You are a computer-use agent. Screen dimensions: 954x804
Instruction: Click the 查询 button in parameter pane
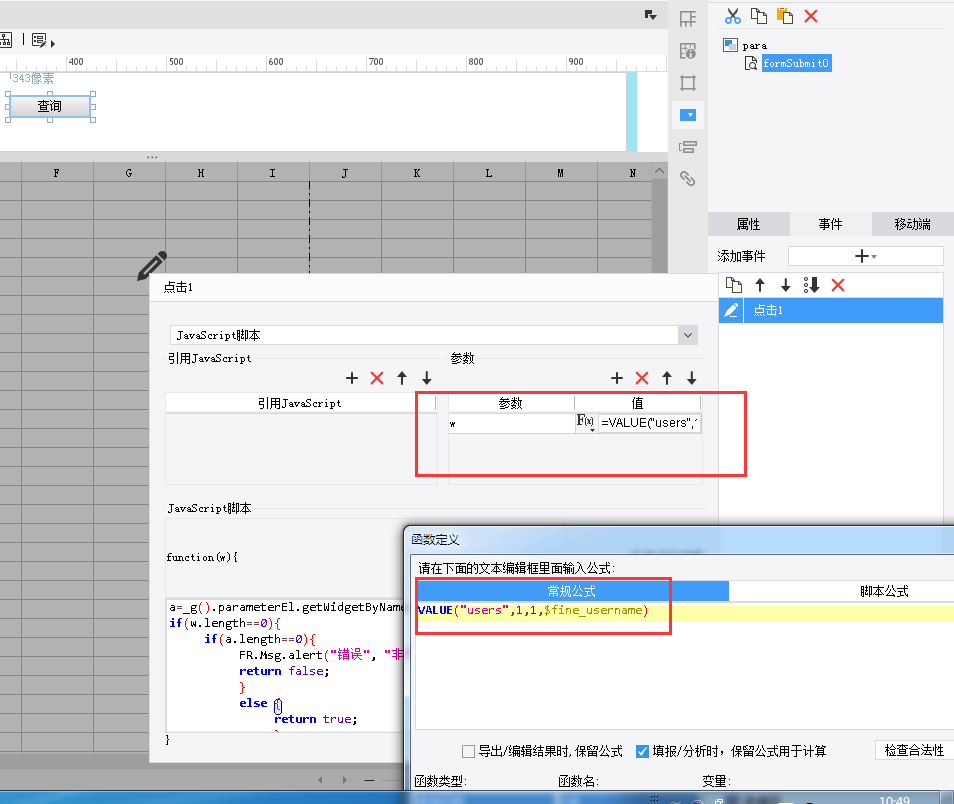click(x=50, y=107)
